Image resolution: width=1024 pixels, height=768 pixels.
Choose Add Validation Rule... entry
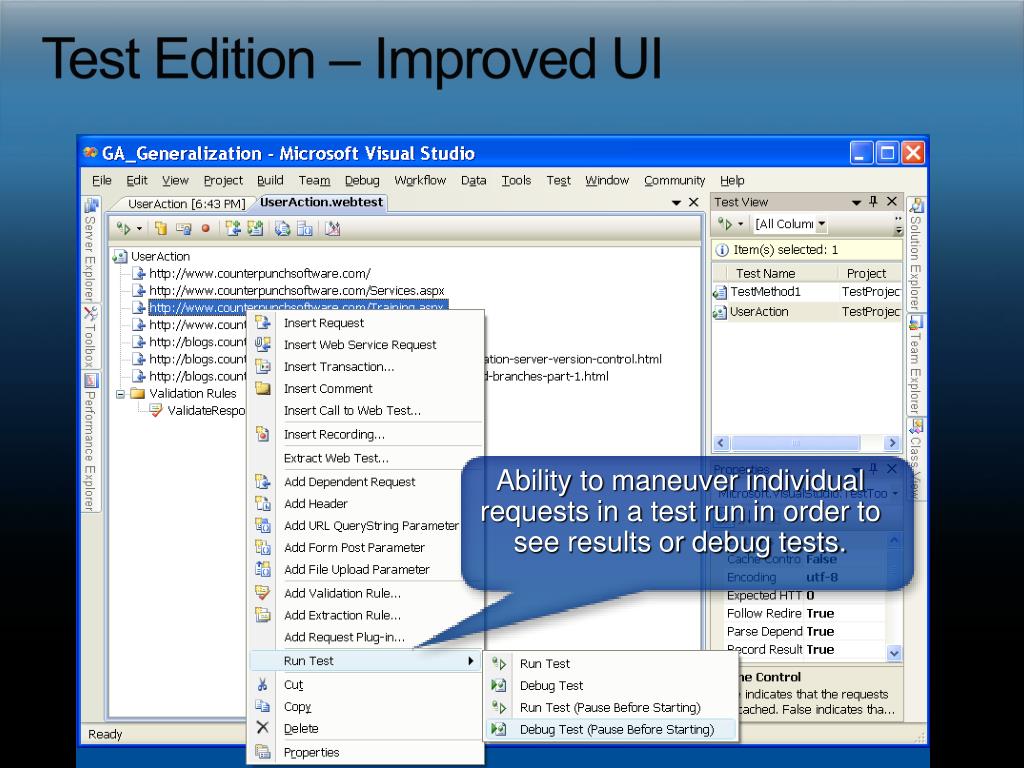point(367,593)
